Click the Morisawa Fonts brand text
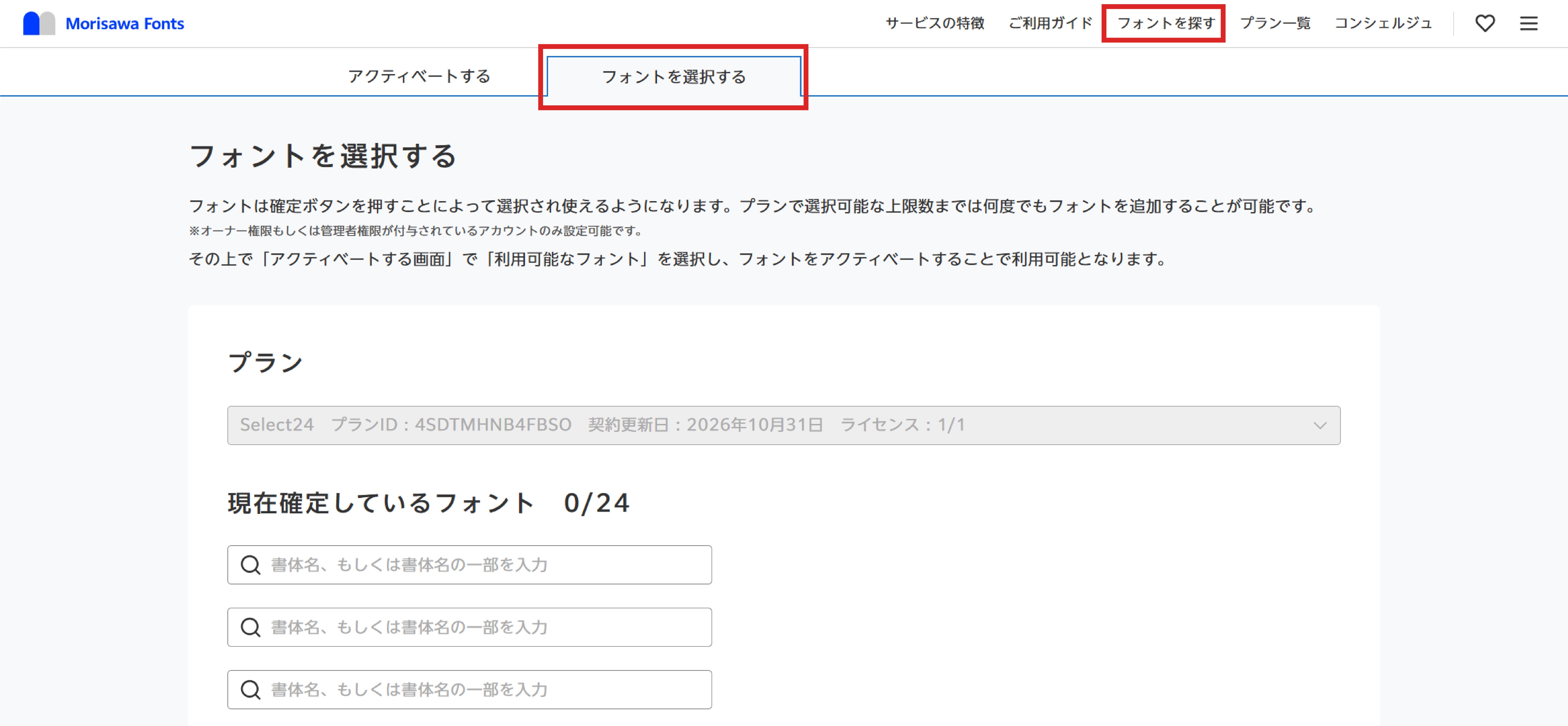The height and width of the screenshot is (726, 1568). 125,23
